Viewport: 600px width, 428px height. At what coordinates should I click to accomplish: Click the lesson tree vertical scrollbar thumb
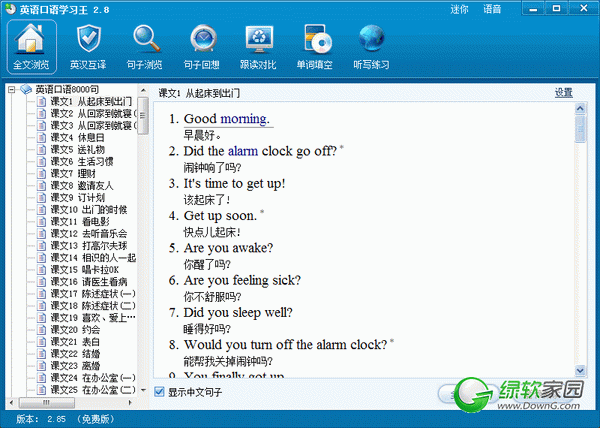(x=143, y=116)
